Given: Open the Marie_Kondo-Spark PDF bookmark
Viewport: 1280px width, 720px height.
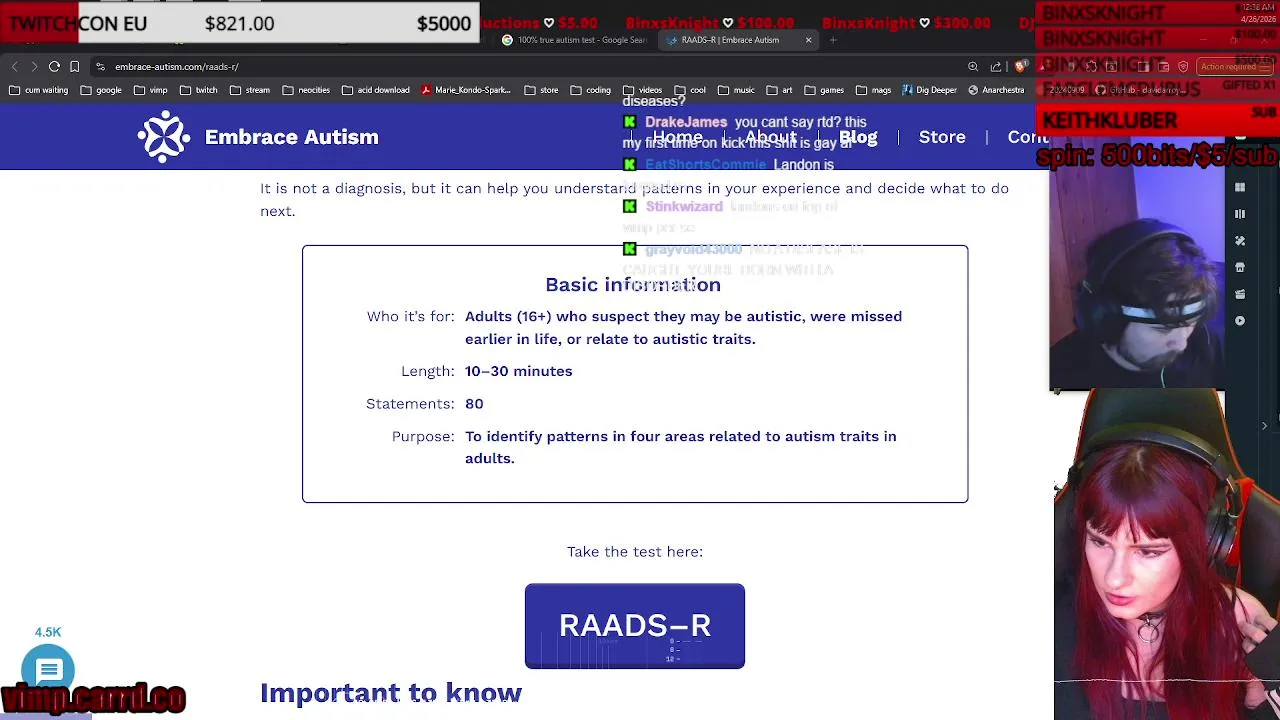Looking at the screenshot, I should [466, 90].
